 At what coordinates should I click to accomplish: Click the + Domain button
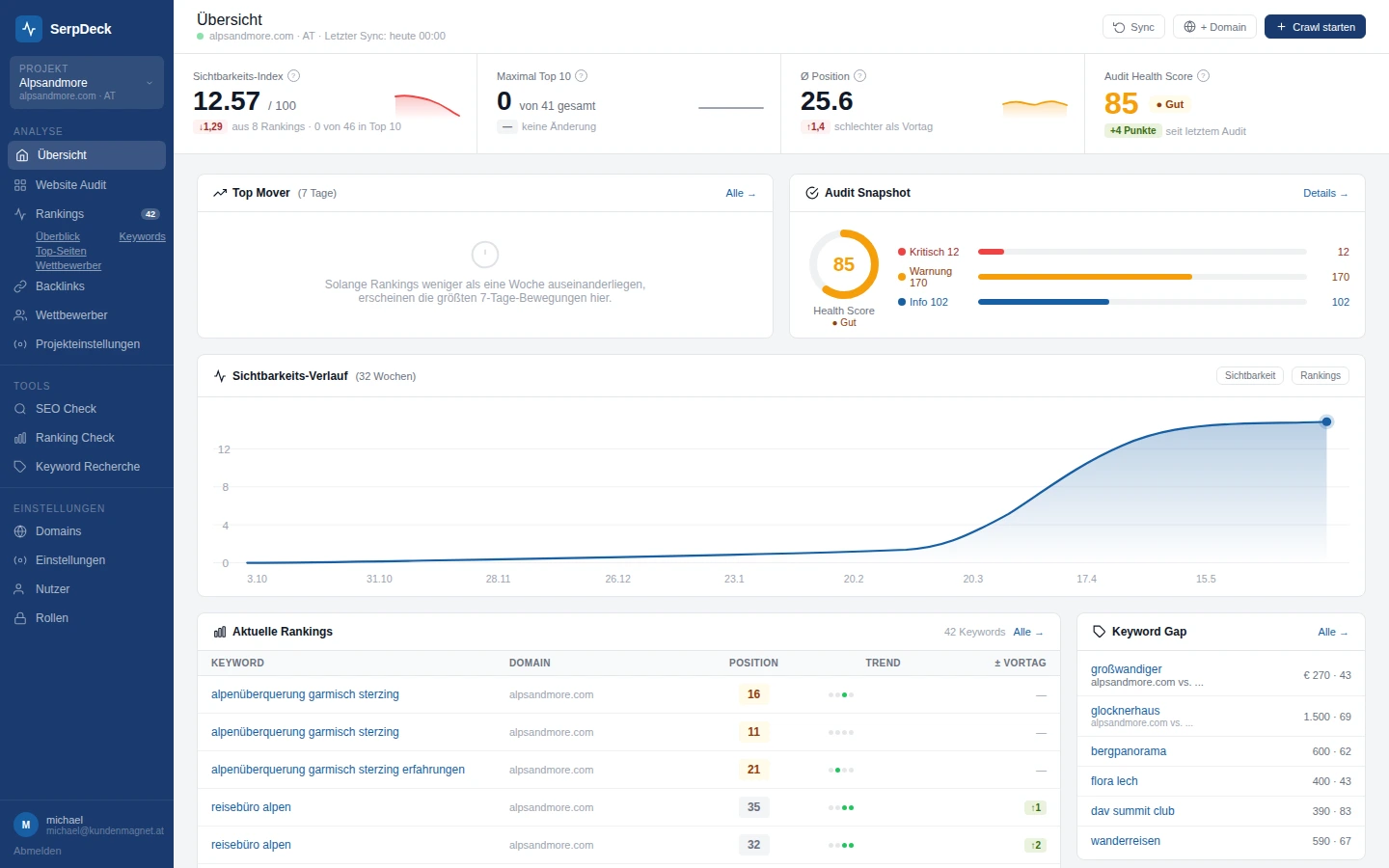point(1214,27)
